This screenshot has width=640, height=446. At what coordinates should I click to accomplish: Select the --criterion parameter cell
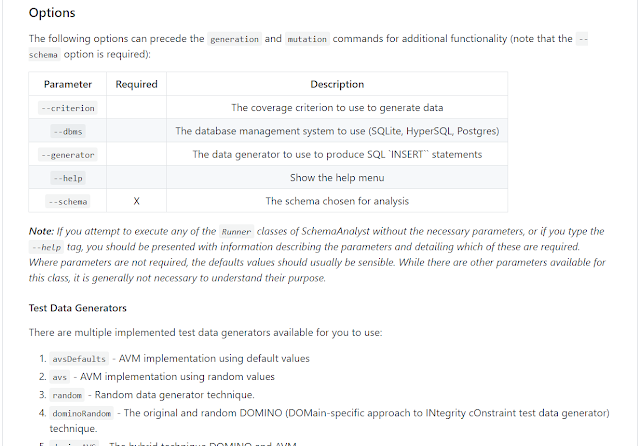[x=68, y=108]
